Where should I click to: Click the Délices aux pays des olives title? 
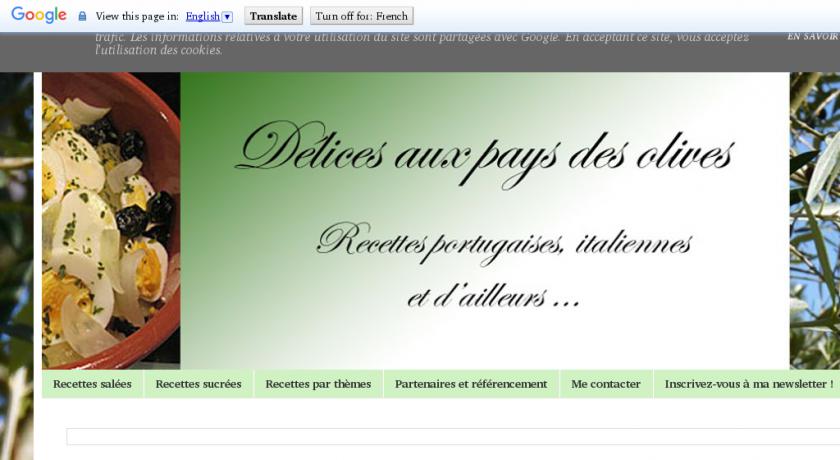pos(485,154)
